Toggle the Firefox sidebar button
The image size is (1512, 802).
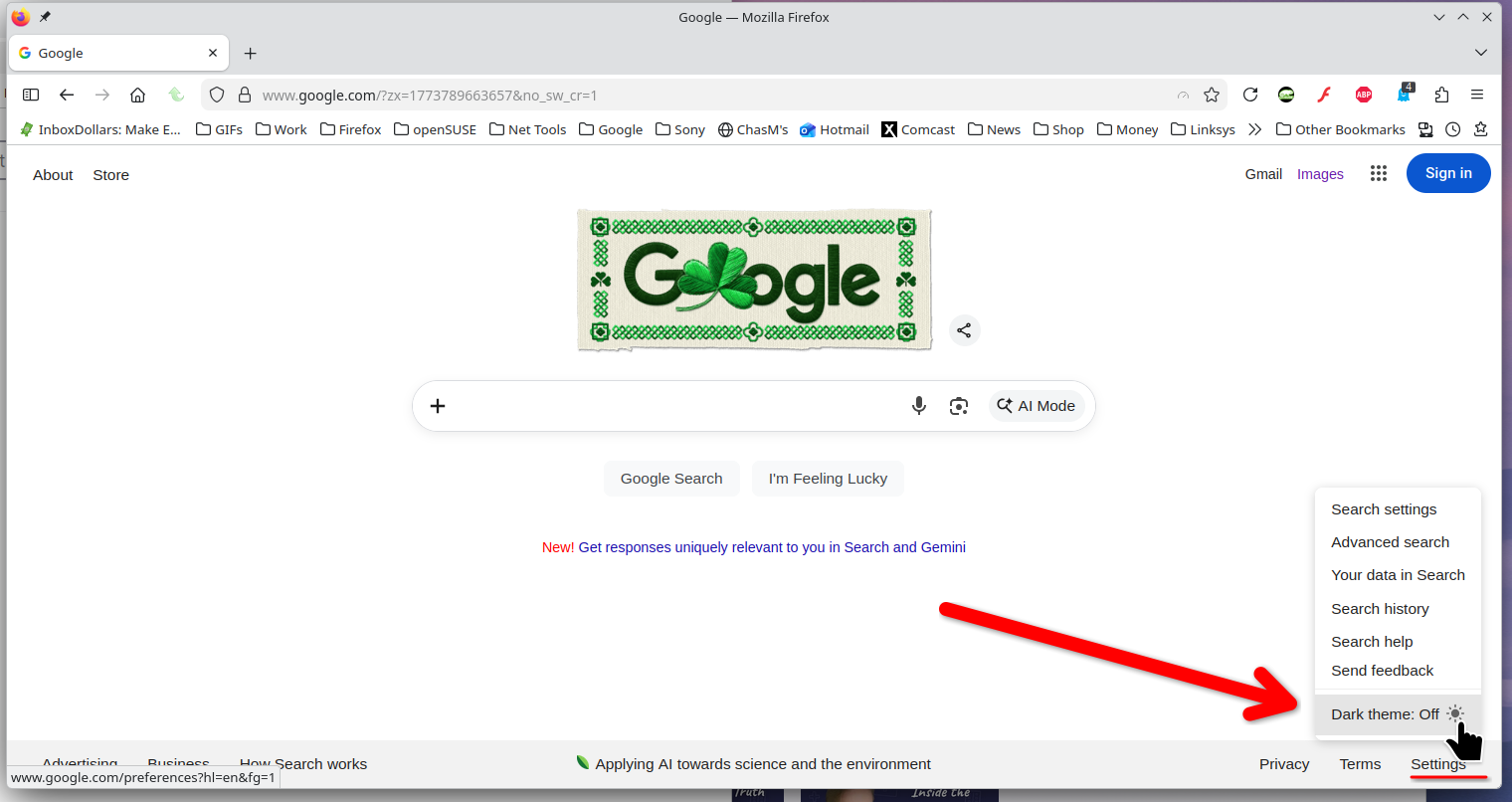point(31,95)
